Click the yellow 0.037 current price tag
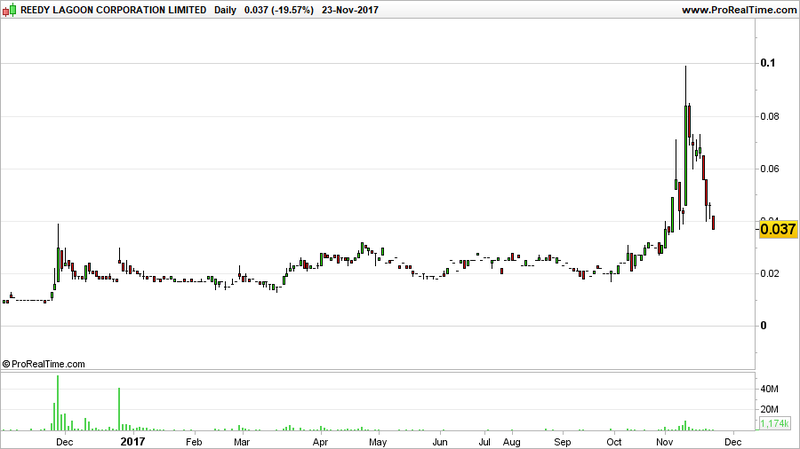Viewport: 800px width, 449px height. tap(778, 229)
